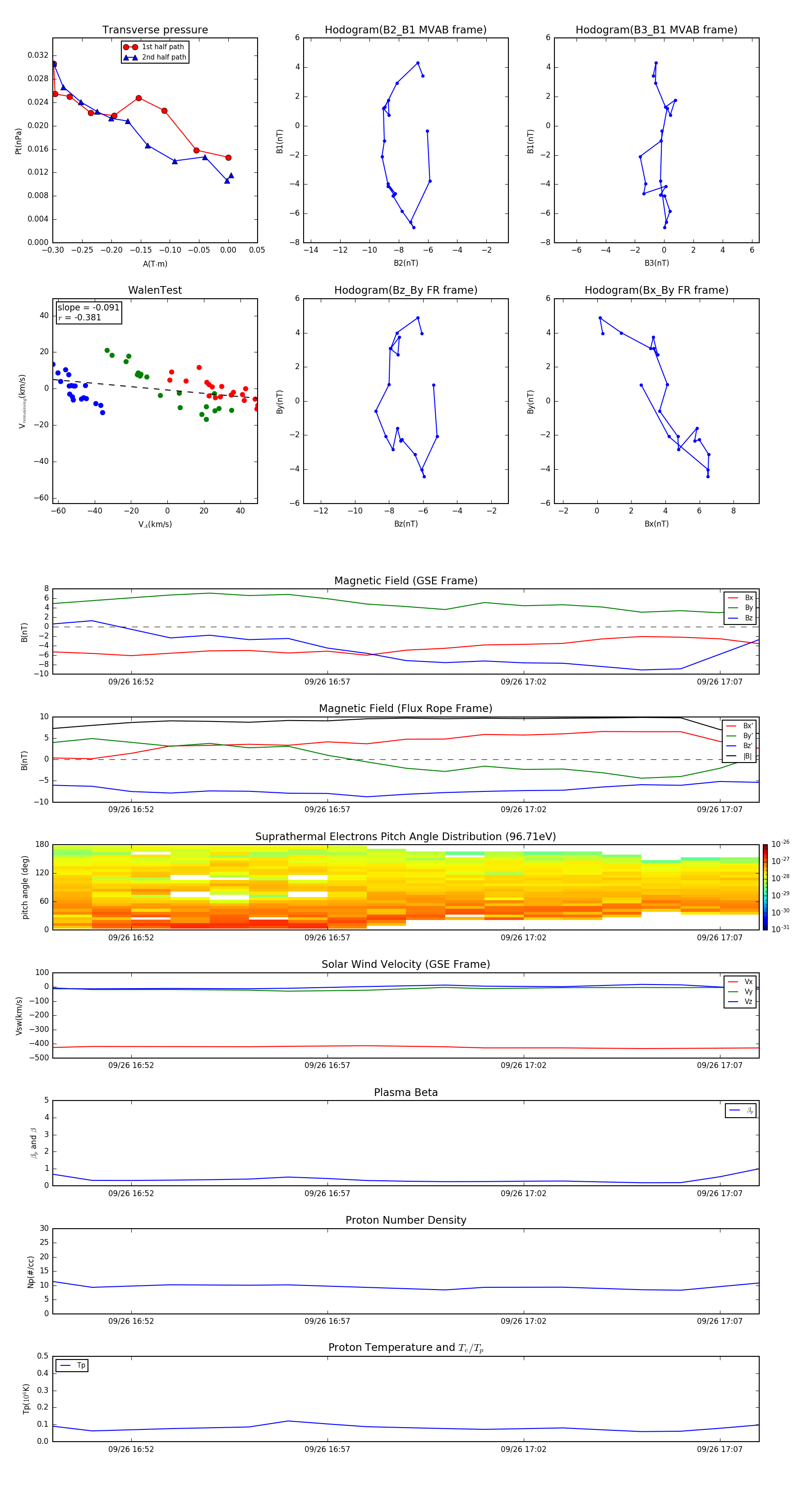The height and width of the screenshot is (1489, 812).
Task: Click the "Hodogram(Bx_By FR frame)" title
Action: [x=656, y=290]
